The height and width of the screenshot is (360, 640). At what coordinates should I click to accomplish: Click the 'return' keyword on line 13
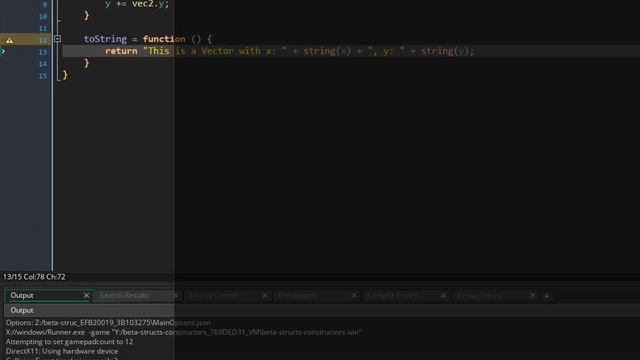point(121,51)
